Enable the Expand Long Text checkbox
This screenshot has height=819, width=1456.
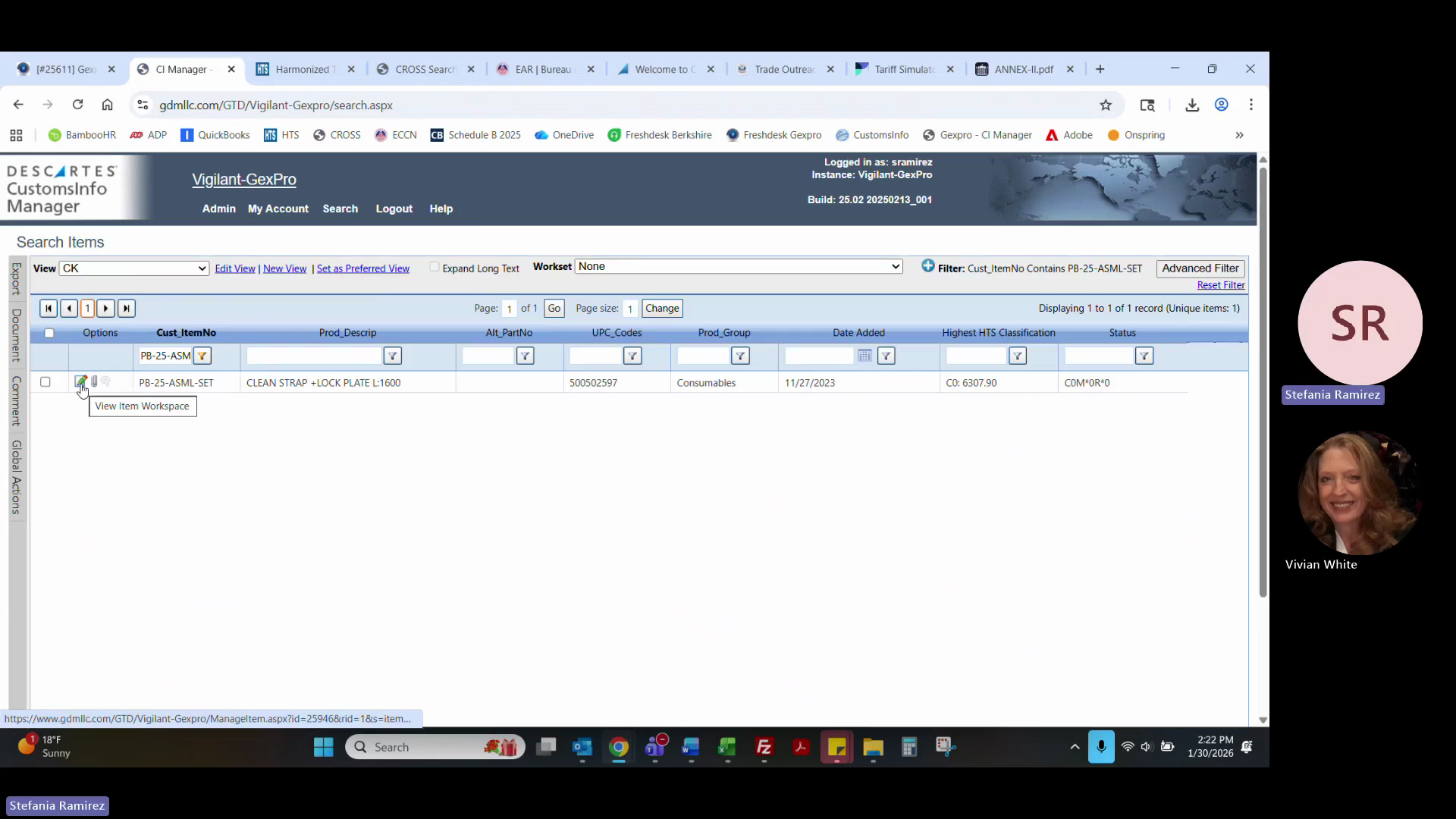pos(435,267)
